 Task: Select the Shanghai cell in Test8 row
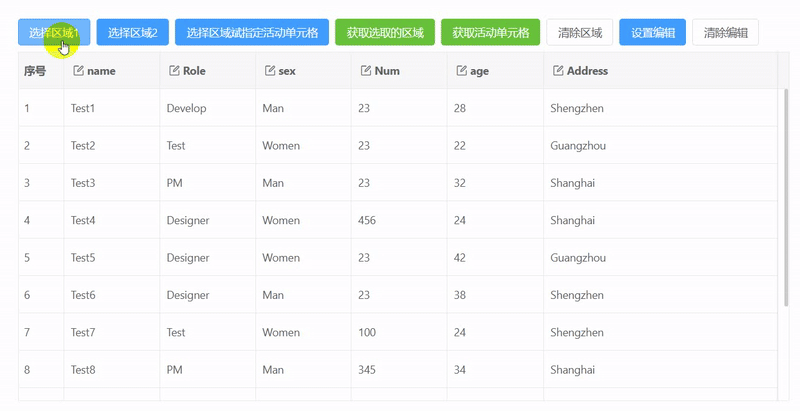[661, 370]
